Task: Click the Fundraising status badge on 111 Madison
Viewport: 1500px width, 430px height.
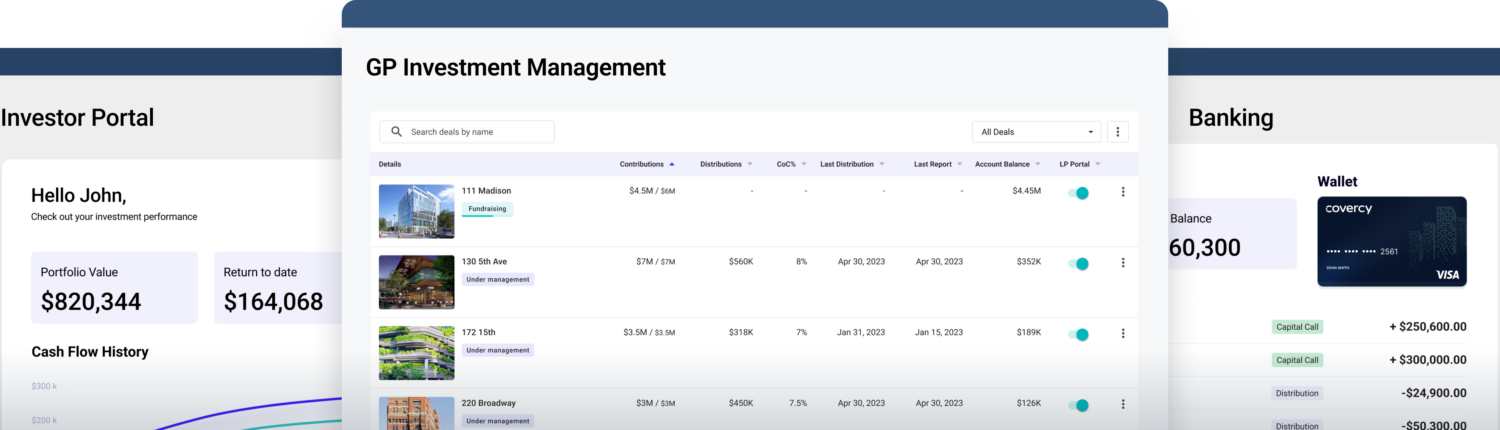Action: (x=487, y=209)
